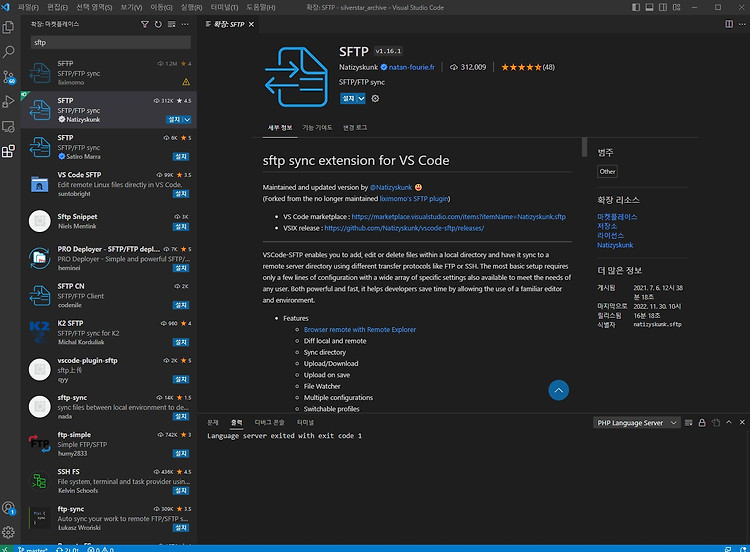Open the Explorer view in activity bar
This screenshot has height=552, width=750.
[x=8, y=27]
